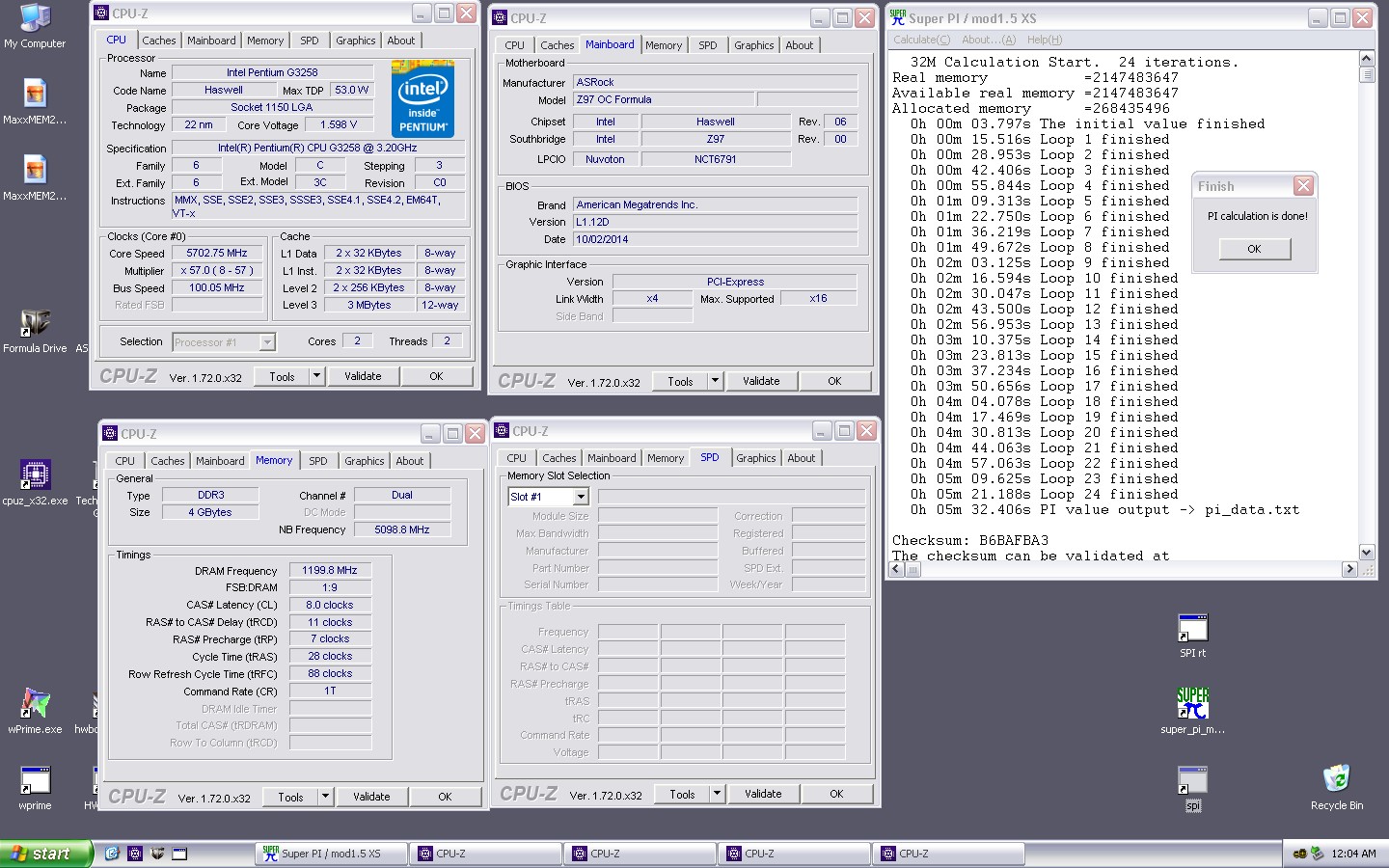Open Graphics tab in CPU-Z SPD window

tap(756, 458)
